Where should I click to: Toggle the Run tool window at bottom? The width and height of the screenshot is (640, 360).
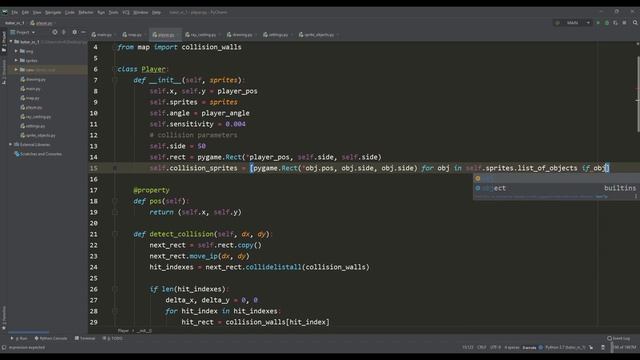coord(19,338)
